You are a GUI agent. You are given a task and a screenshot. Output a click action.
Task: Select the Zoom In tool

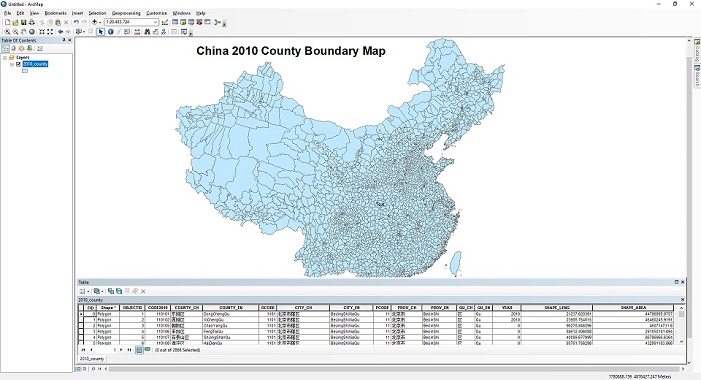click(x=7, y=32)
